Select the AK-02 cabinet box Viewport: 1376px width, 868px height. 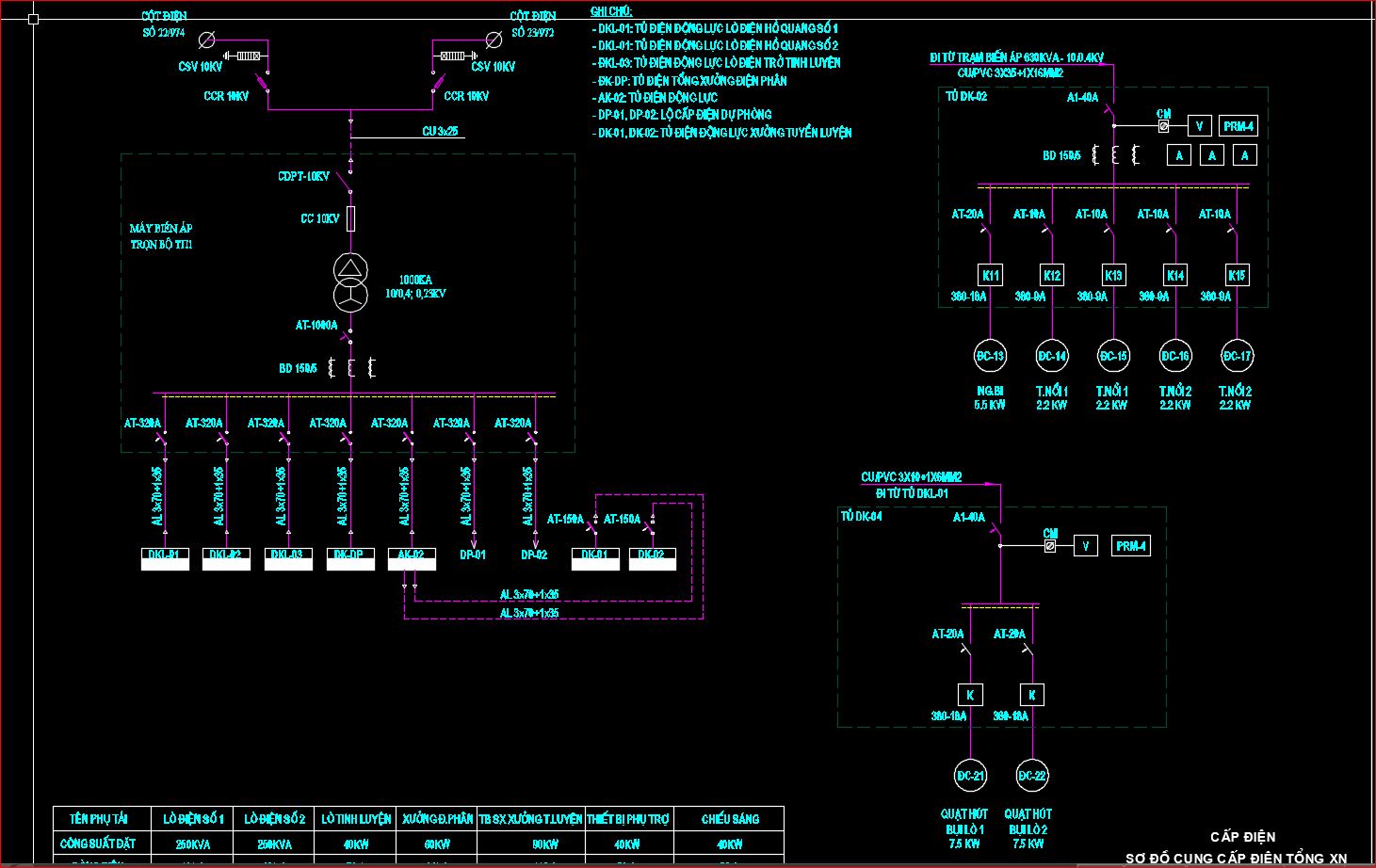click(412, 558)
